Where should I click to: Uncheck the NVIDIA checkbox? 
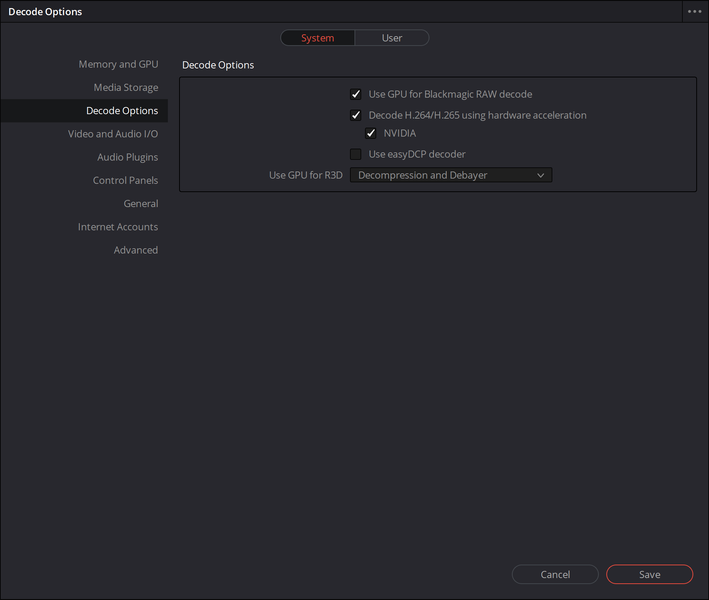[x=371, y=134]
